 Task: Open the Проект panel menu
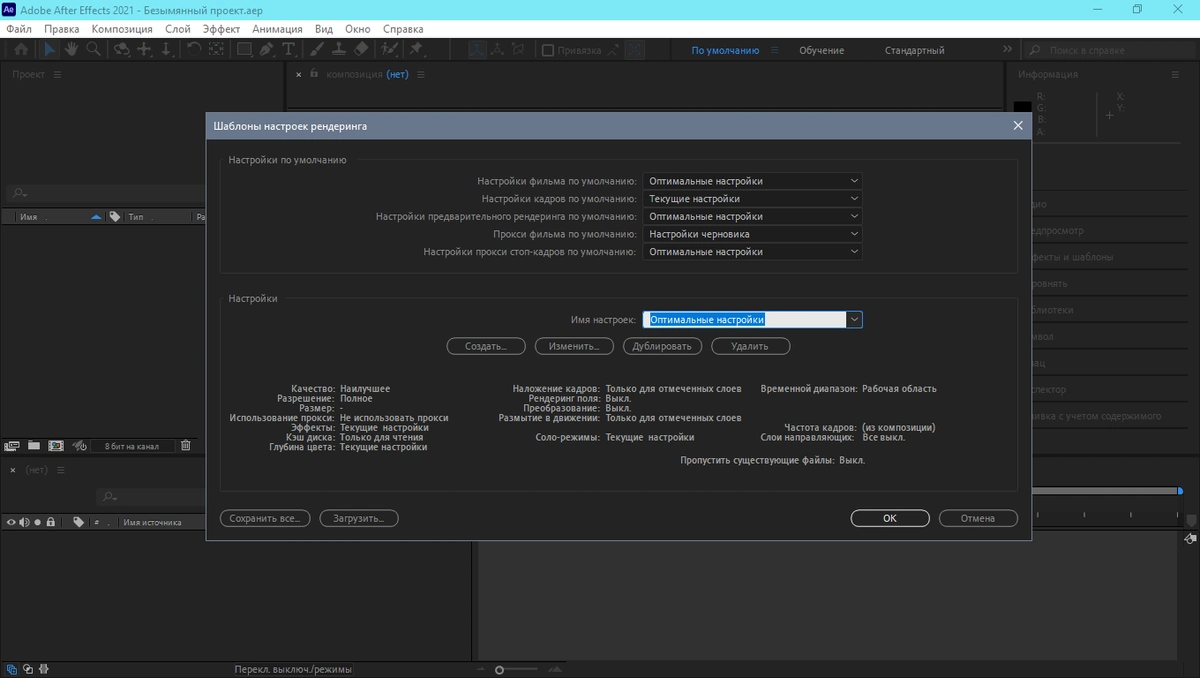[x=57, y=75]
